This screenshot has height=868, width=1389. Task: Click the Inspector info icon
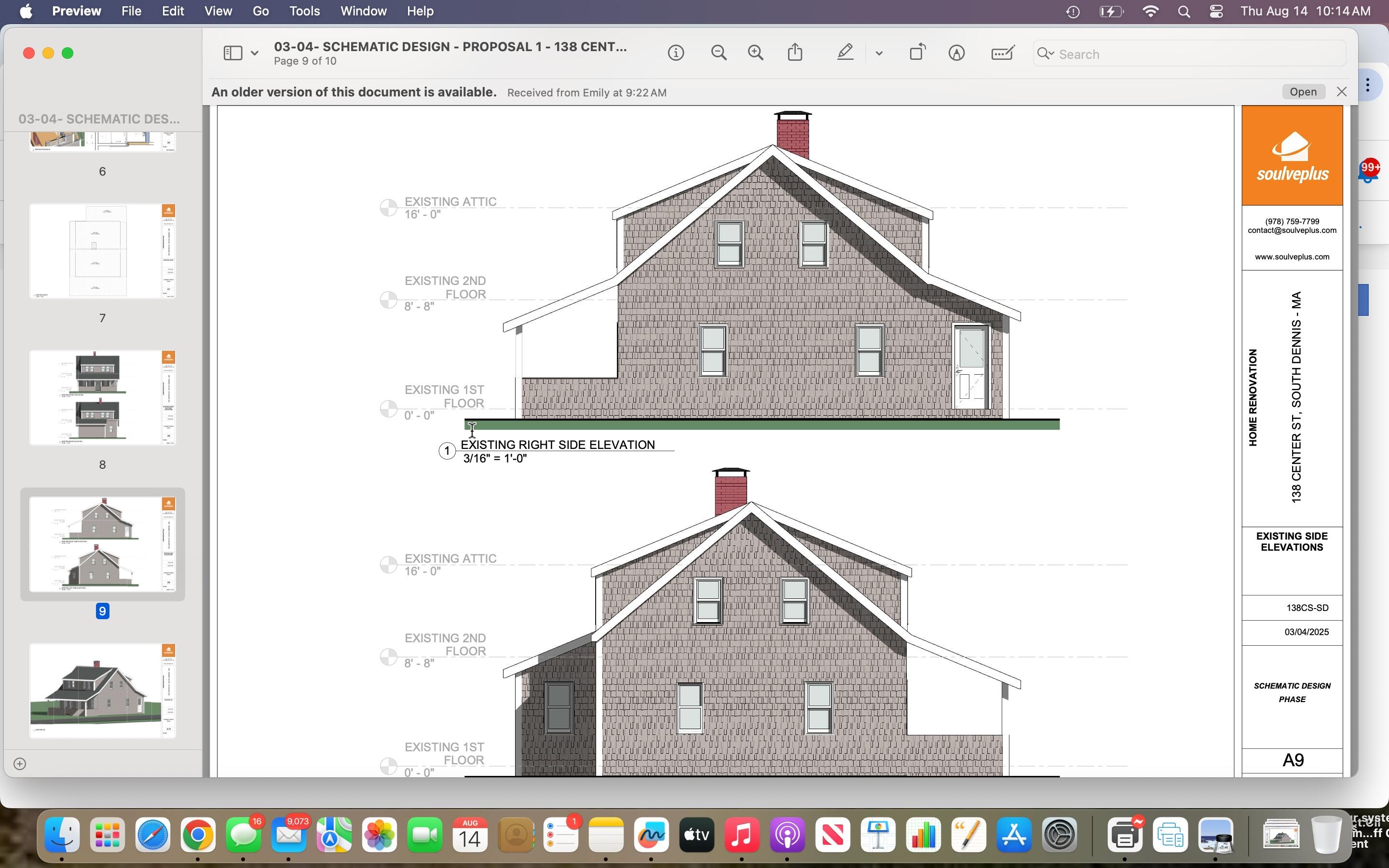(676, 54)
